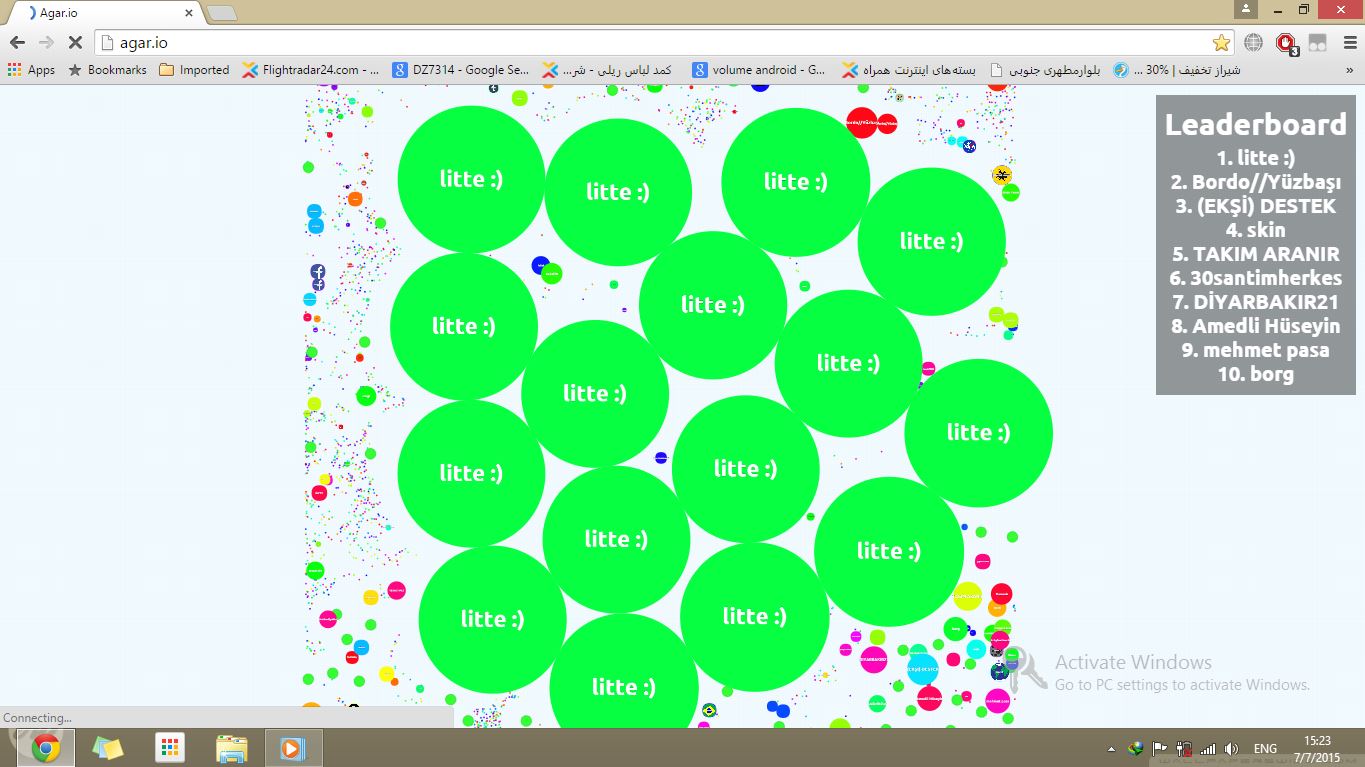Screen dimensions: 1365x767
Task: Switch the ENG input language indicator
Action: (1265, 748)
